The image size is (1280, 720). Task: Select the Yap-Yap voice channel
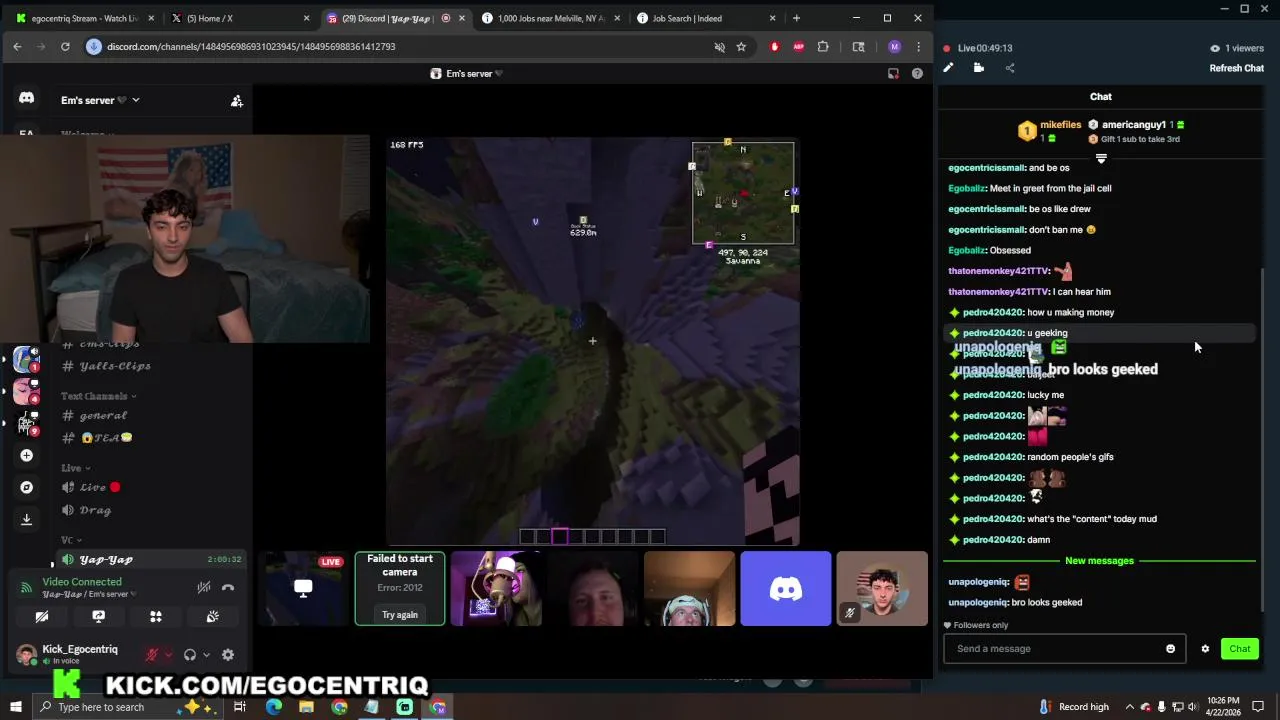point(150,559)
